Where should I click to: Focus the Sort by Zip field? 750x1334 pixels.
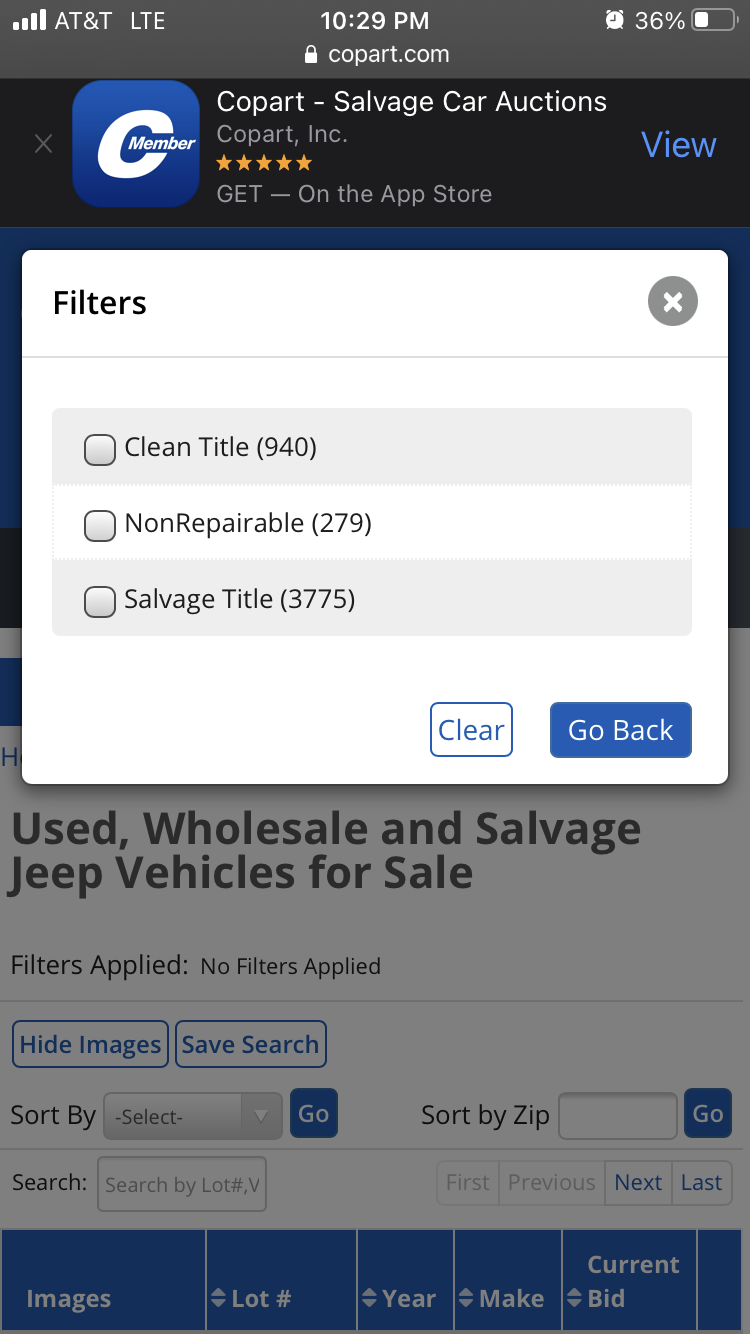pyautogui.click(x=618, y=1115)
